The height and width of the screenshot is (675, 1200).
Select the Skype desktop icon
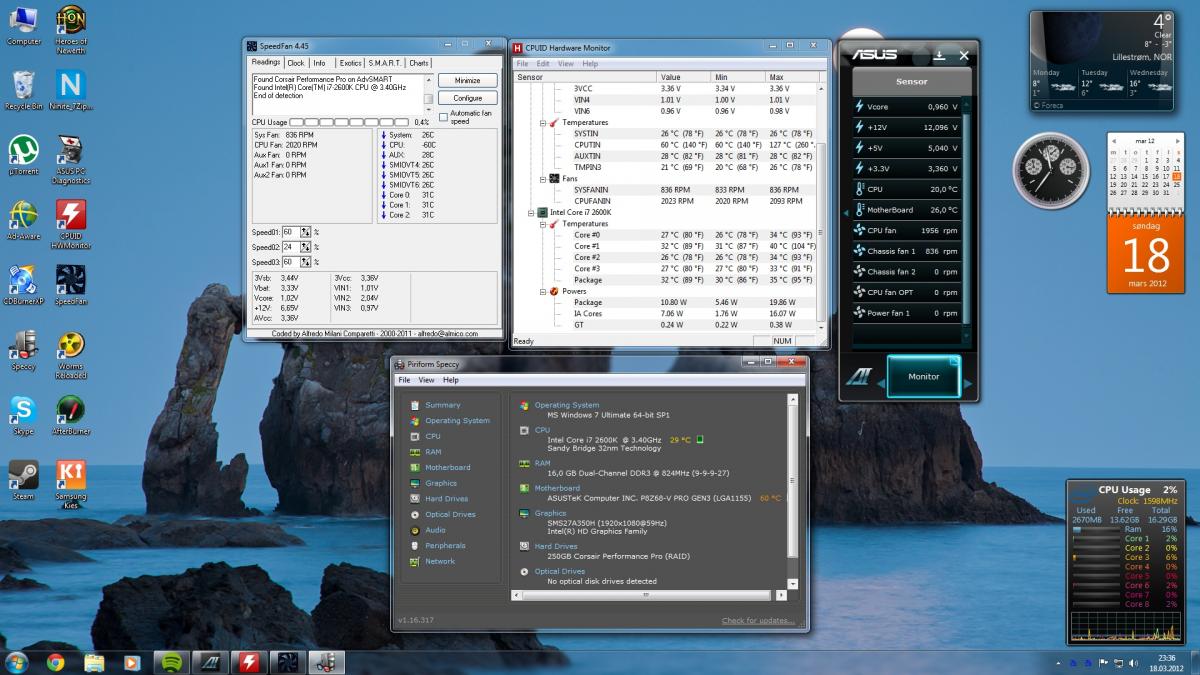(x=23, y=415)
